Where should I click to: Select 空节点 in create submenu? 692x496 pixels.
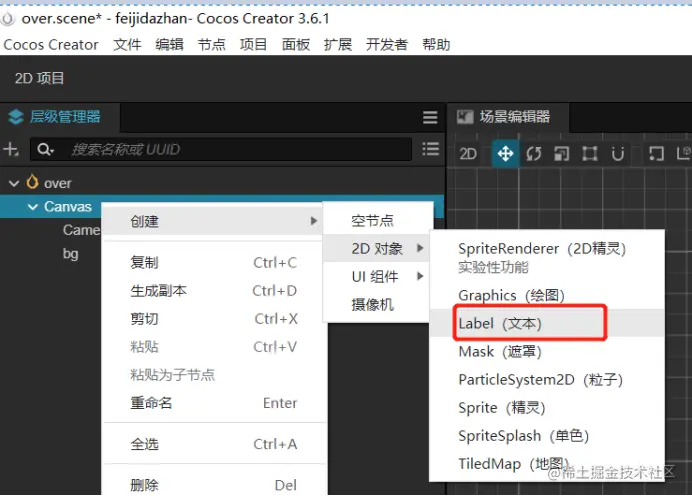click(378, 220)
